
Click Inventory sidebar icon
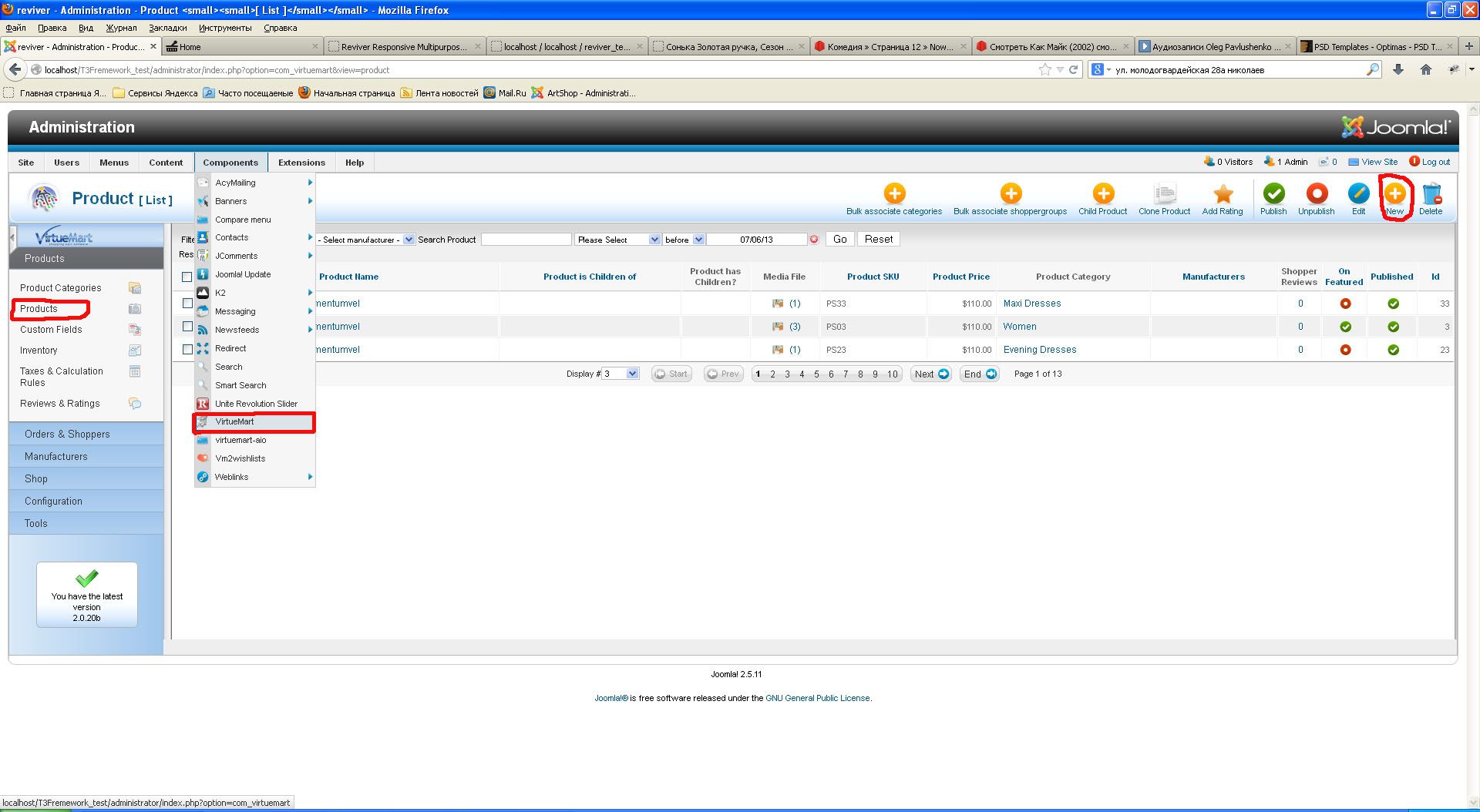(x=135, y=351)
